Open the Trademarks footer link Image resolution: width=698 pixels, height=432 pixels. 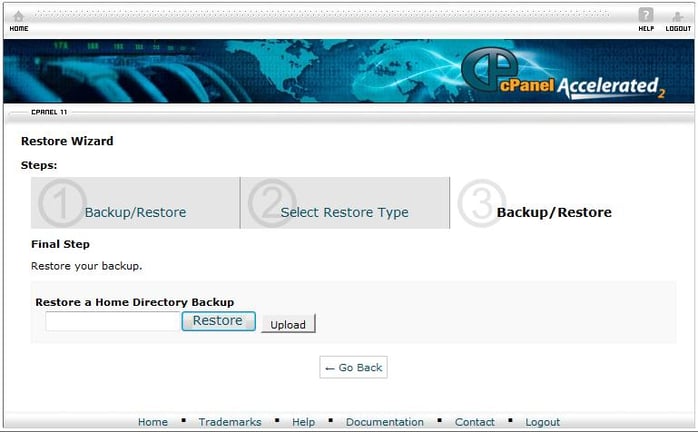[230, 422]
